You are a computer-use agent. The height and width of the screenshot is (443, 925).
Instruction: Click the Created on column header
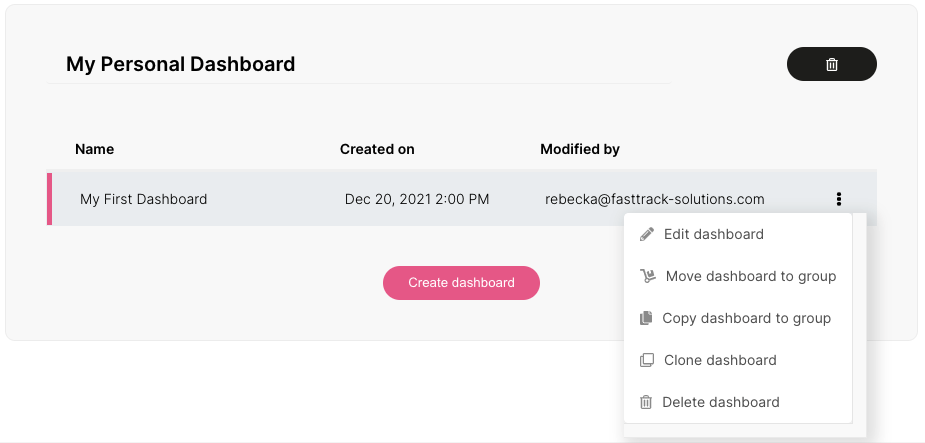[x=377, y=149]
